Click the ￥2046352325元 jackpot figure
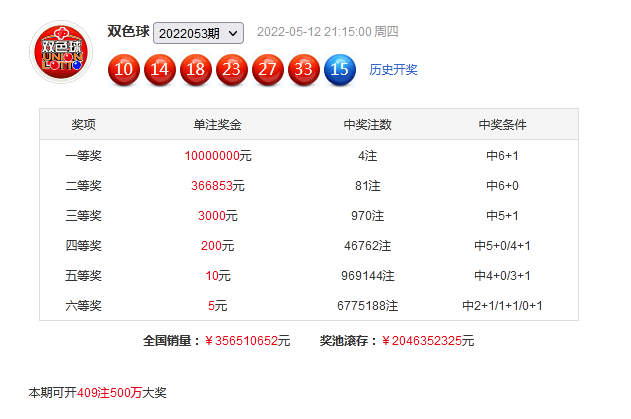The width and height of the screenshot is (631, 419). click(428, 341)
